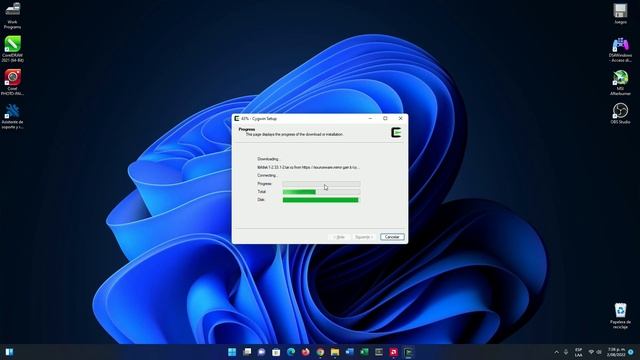Open the Windows Start menu

[x=232, y=352]
